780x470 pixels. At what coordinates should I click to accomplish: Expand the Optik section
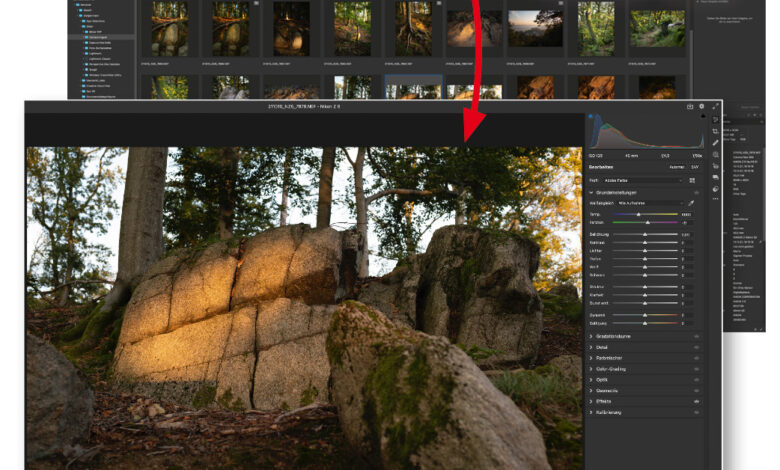point(603,379)
